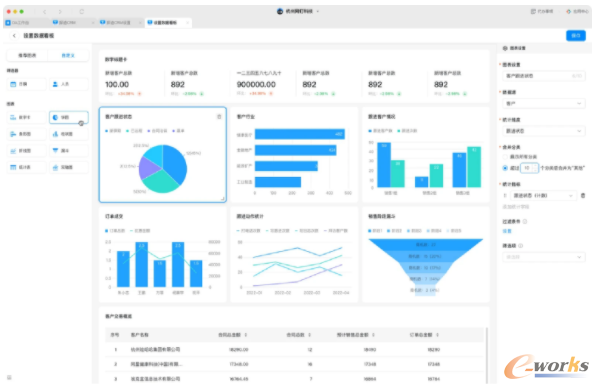This screenshot has height=389, width=599.
Task: Sort table by the contract count column
Action: click(x=309, y=335)
